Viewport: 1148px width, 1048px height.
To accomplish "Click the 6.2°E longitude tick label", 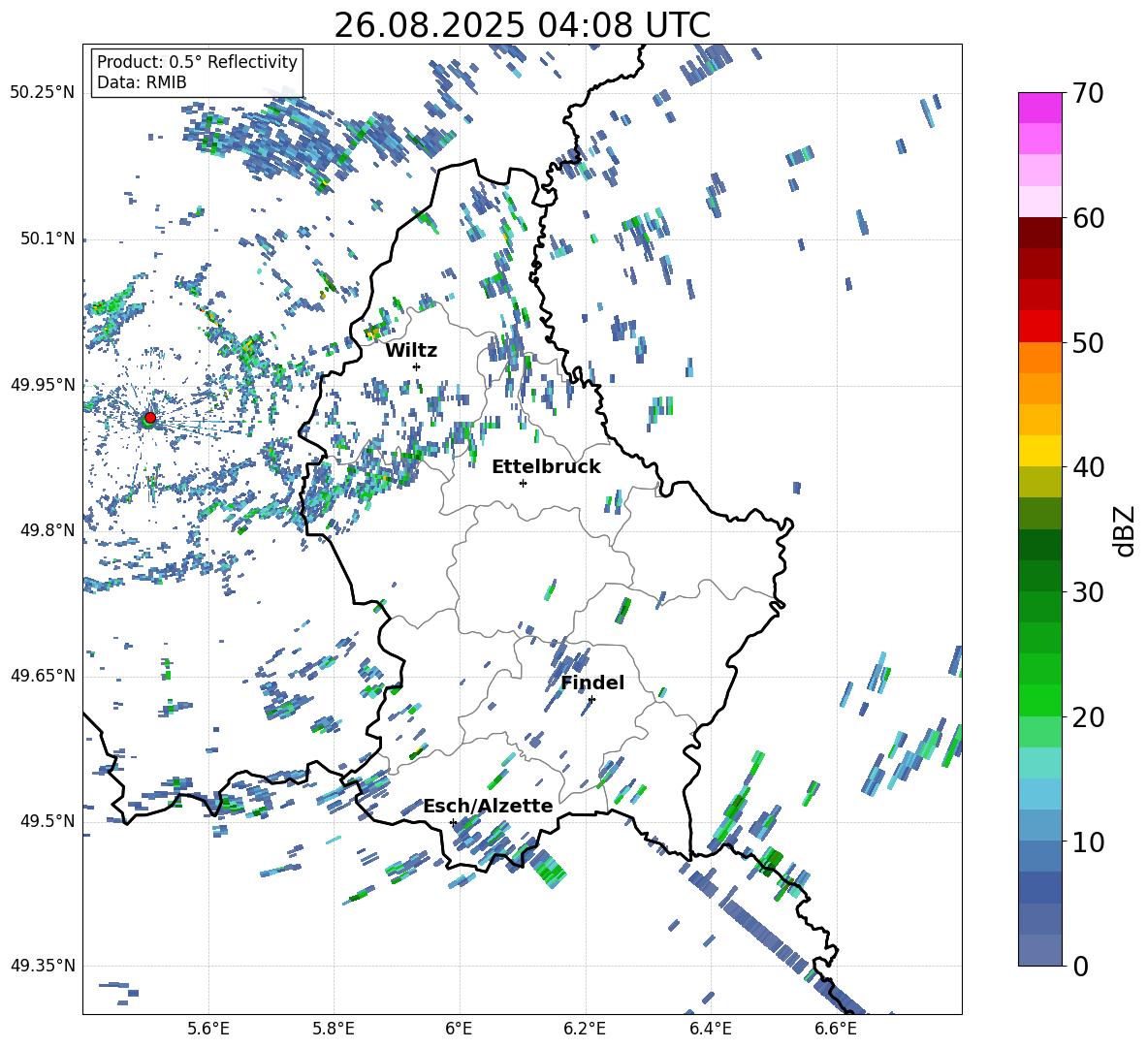I will [x=585, y=1029].
